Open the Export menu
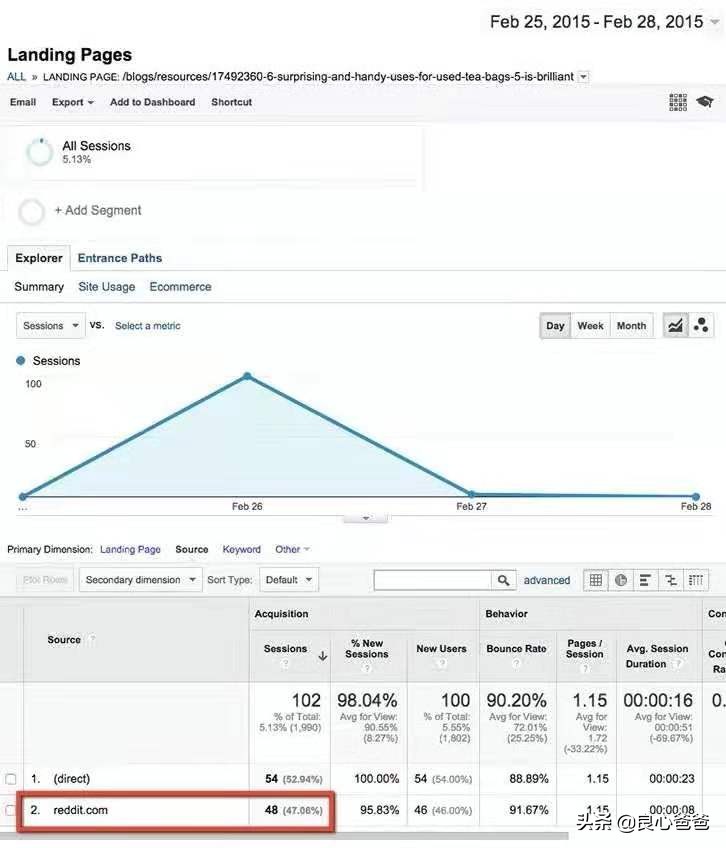 tap(72, 102)
